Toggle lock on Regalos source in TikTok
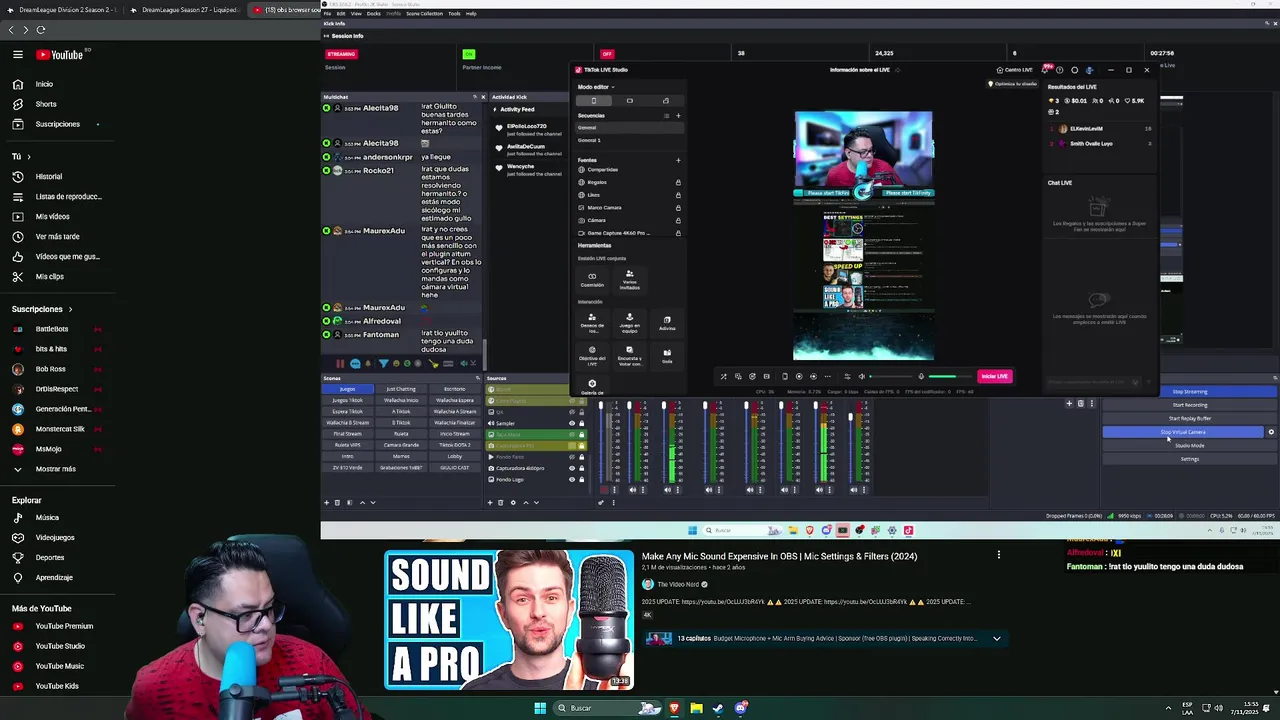 coord(678,182)
